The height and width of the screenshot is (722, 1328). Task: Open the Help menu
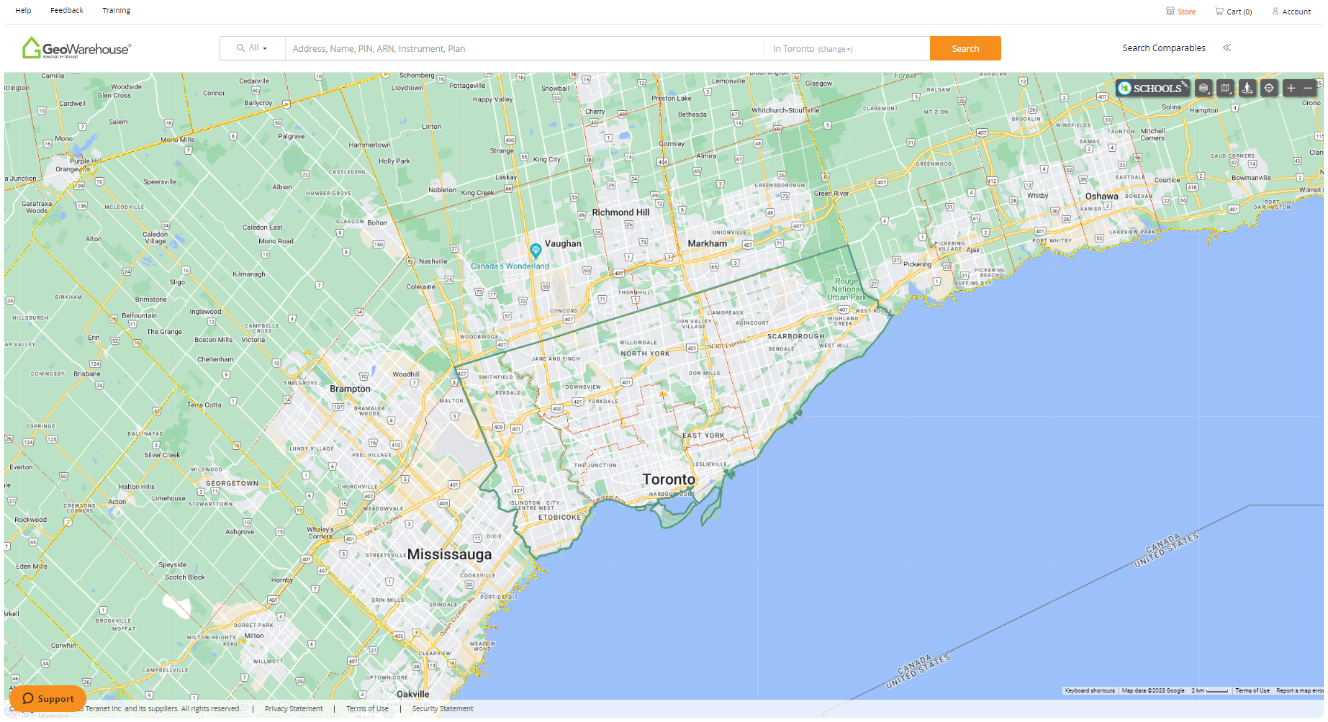click(x=23, y=11)
